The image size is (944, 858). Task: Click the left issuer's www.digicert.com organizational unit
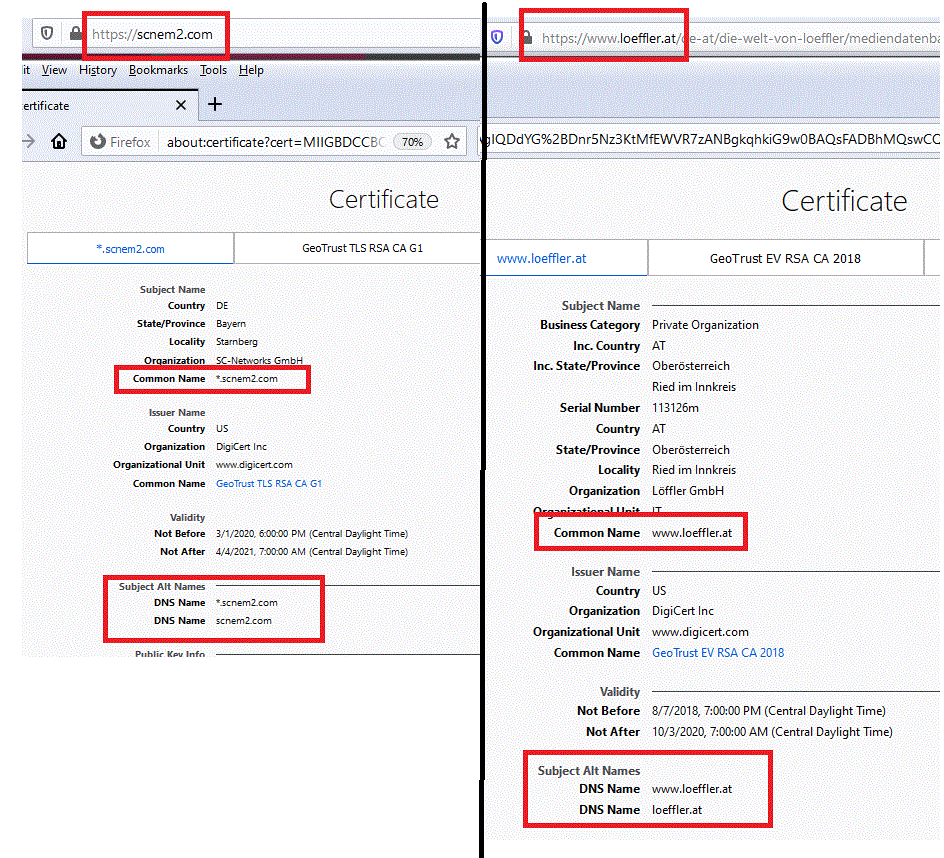(x=254, y=465)
